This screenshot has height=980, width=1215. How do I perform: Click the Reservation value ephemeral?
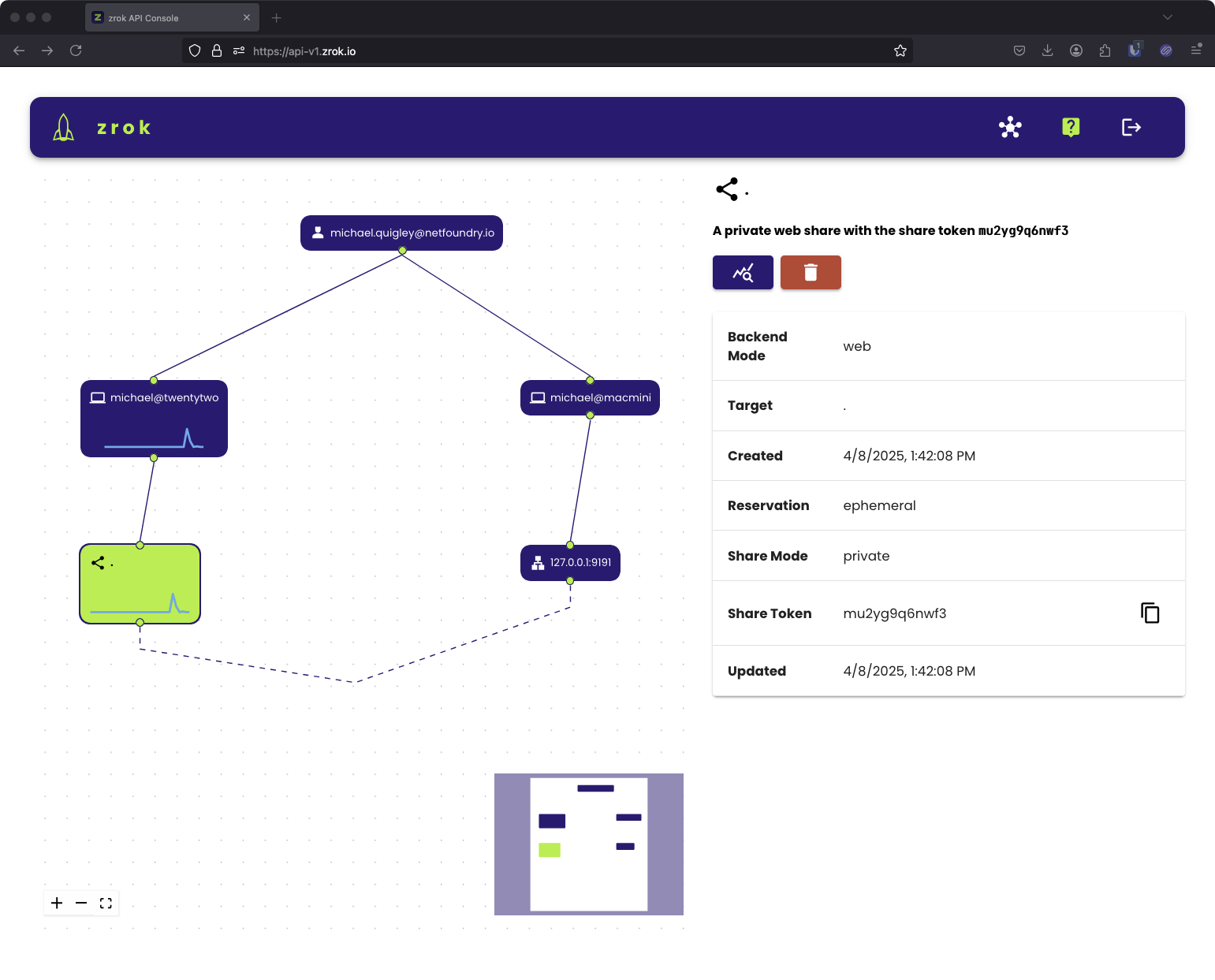[879, 505]
